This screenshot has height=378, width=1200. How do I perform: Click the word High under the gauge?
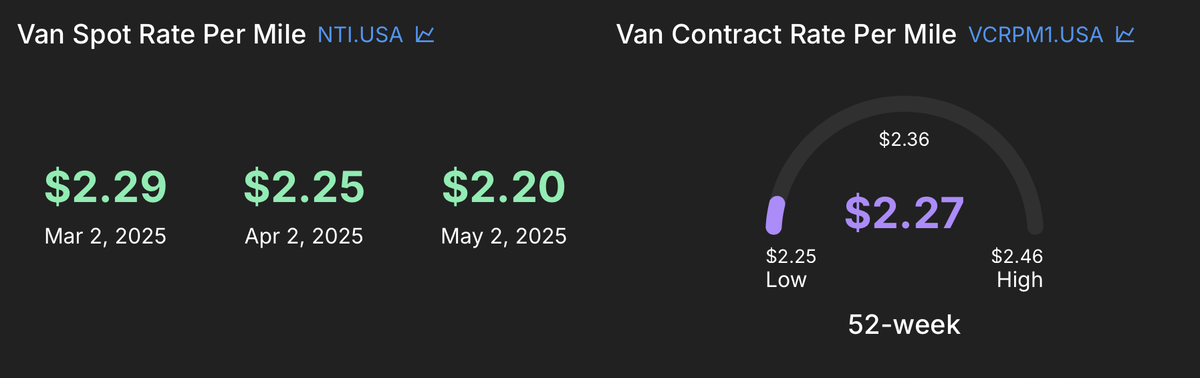coord(1020,280)
